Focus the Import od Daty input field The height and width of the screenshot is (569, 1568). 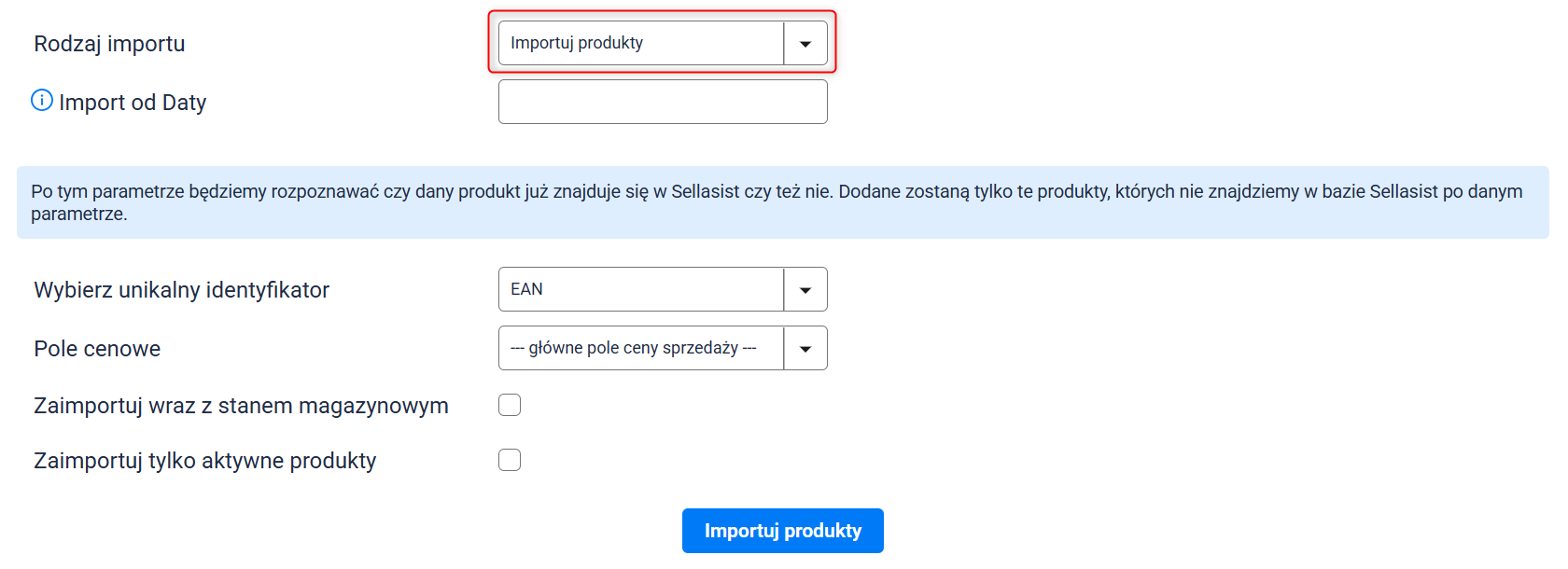(x=663, y=102)
